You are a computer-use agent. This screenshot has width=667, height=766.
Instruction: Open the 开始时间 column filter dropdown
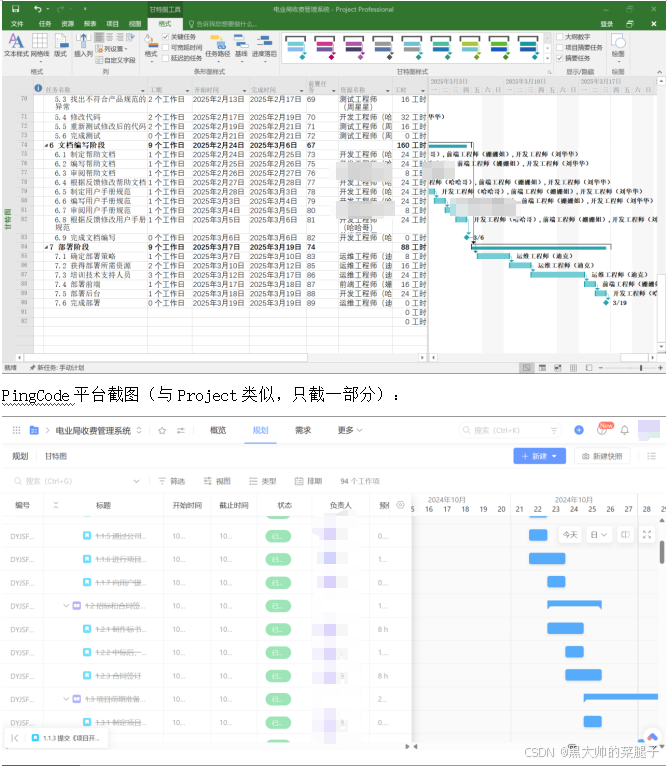244,91
